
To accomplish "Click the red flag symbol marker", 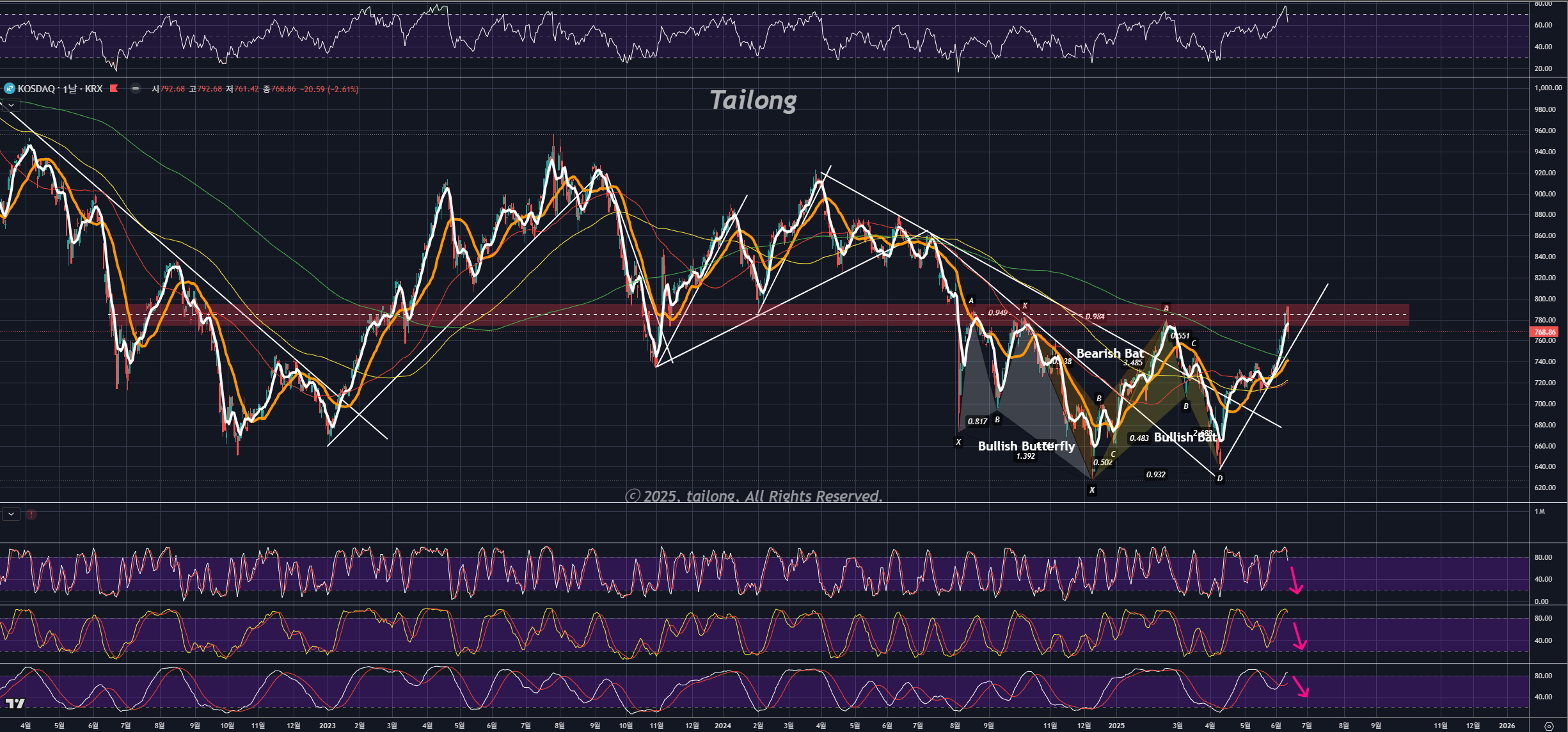I will pyautogui.click(x=114, y=89).
